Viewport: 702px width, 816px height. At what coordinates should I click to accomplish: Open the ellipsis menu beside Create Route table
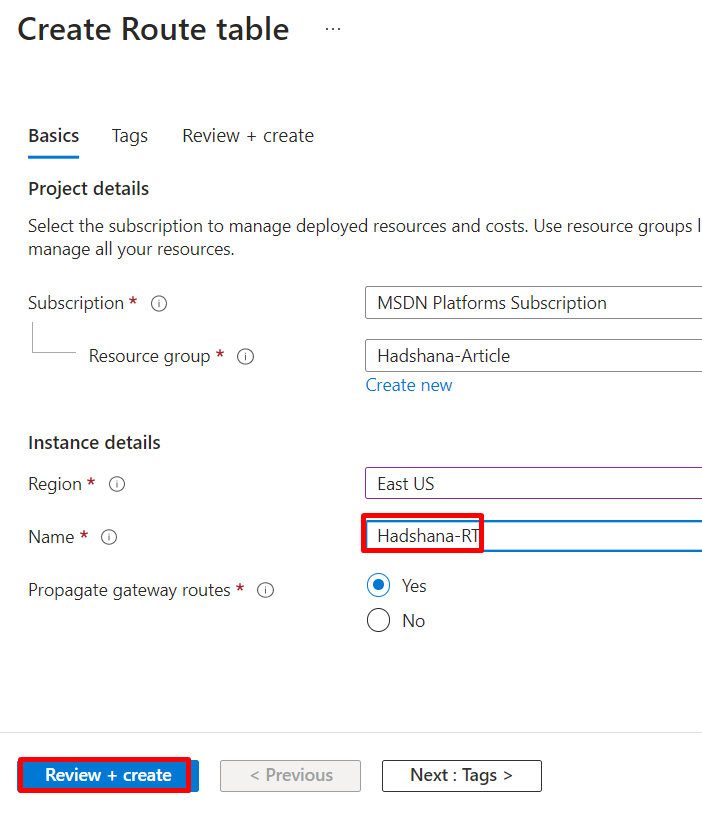tap(332, 28)
